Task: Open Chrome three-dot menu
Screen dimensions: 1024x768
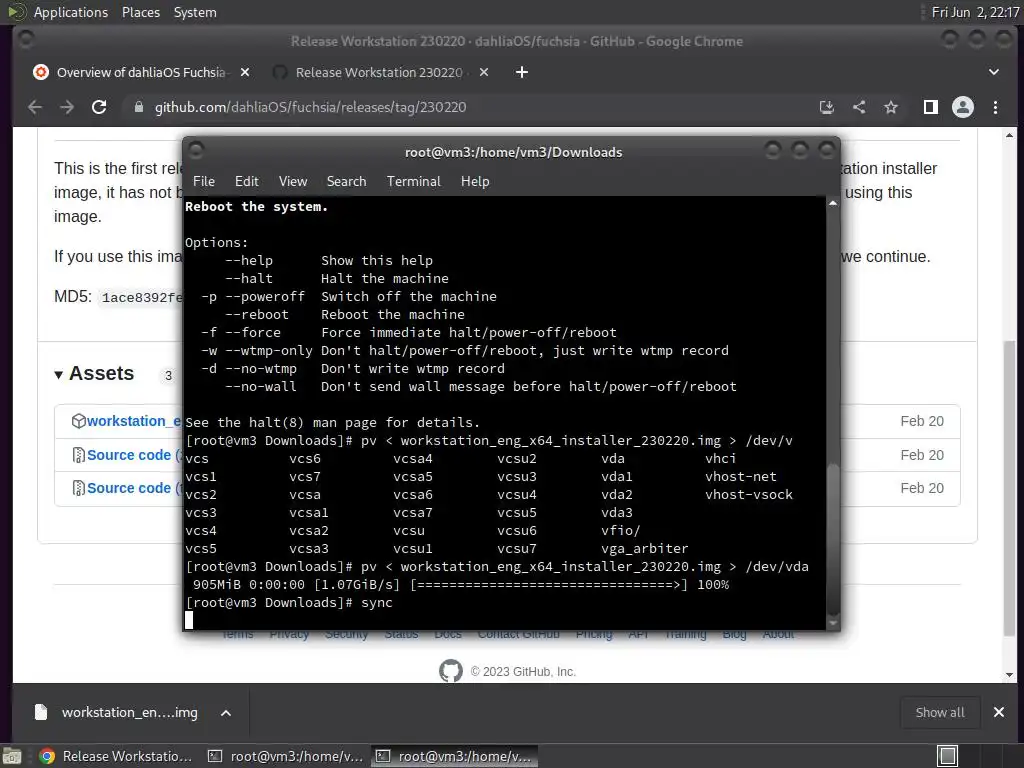Action: click(995, 107)
